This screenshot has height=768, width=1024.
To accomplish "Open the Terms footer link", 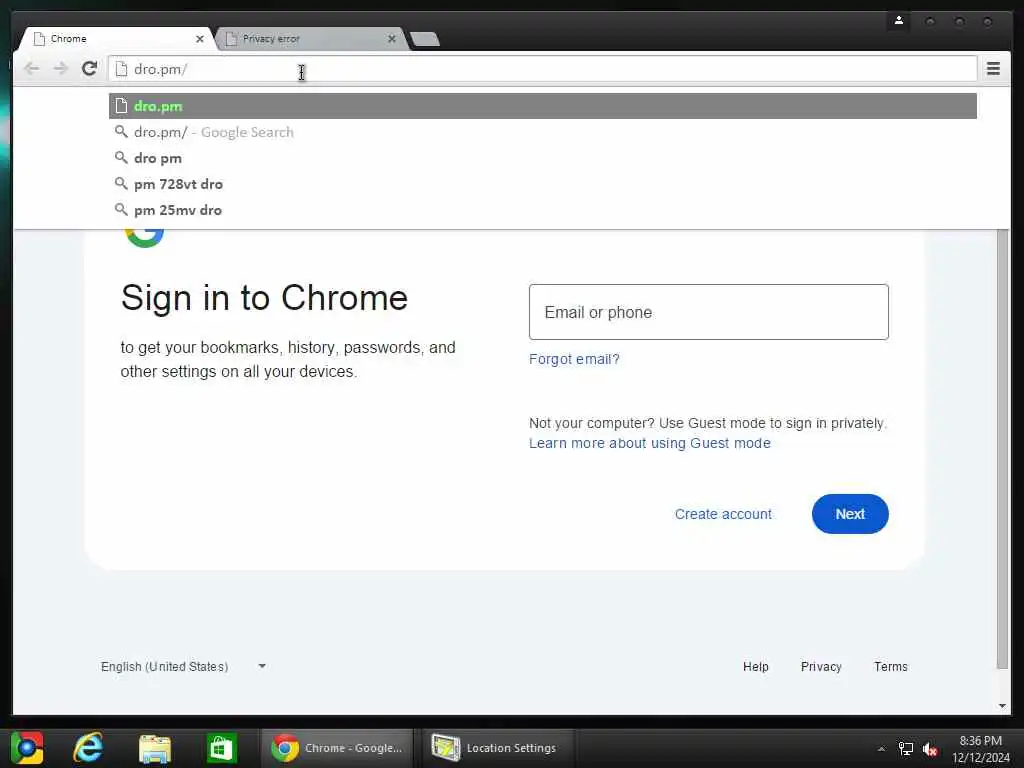I will pyautogui.click(x=891, y=667).
